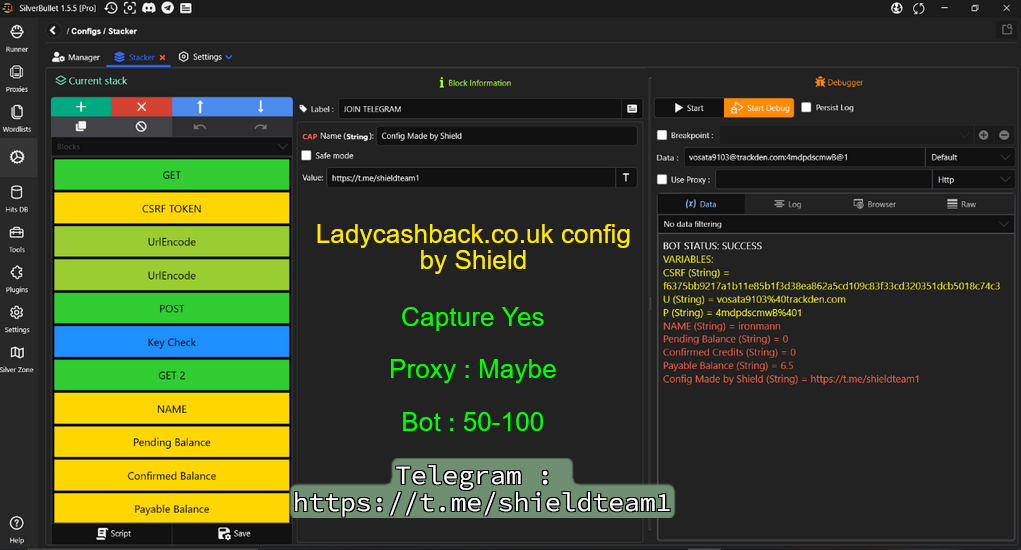Open the Wordlists section in sidebar
The image size is (1021, 550).
click(17, 118)
